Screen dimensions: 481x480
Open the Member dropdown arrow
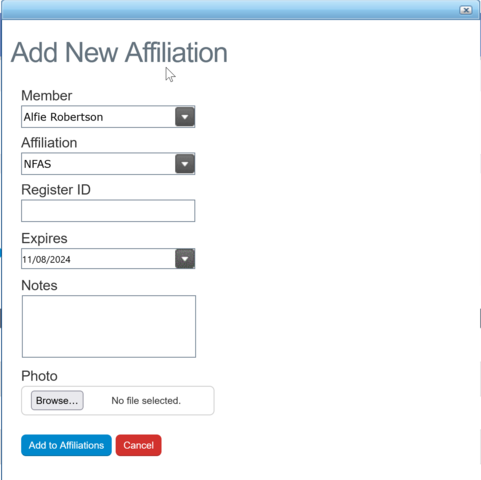(x=185, y=117)
